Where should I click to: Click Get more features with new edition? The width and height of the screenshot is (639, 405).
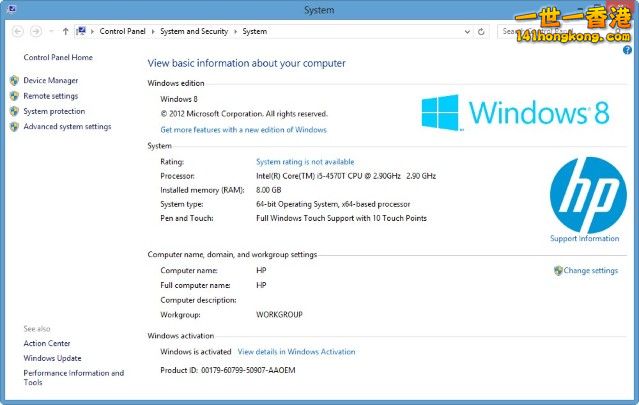(243, 130)
